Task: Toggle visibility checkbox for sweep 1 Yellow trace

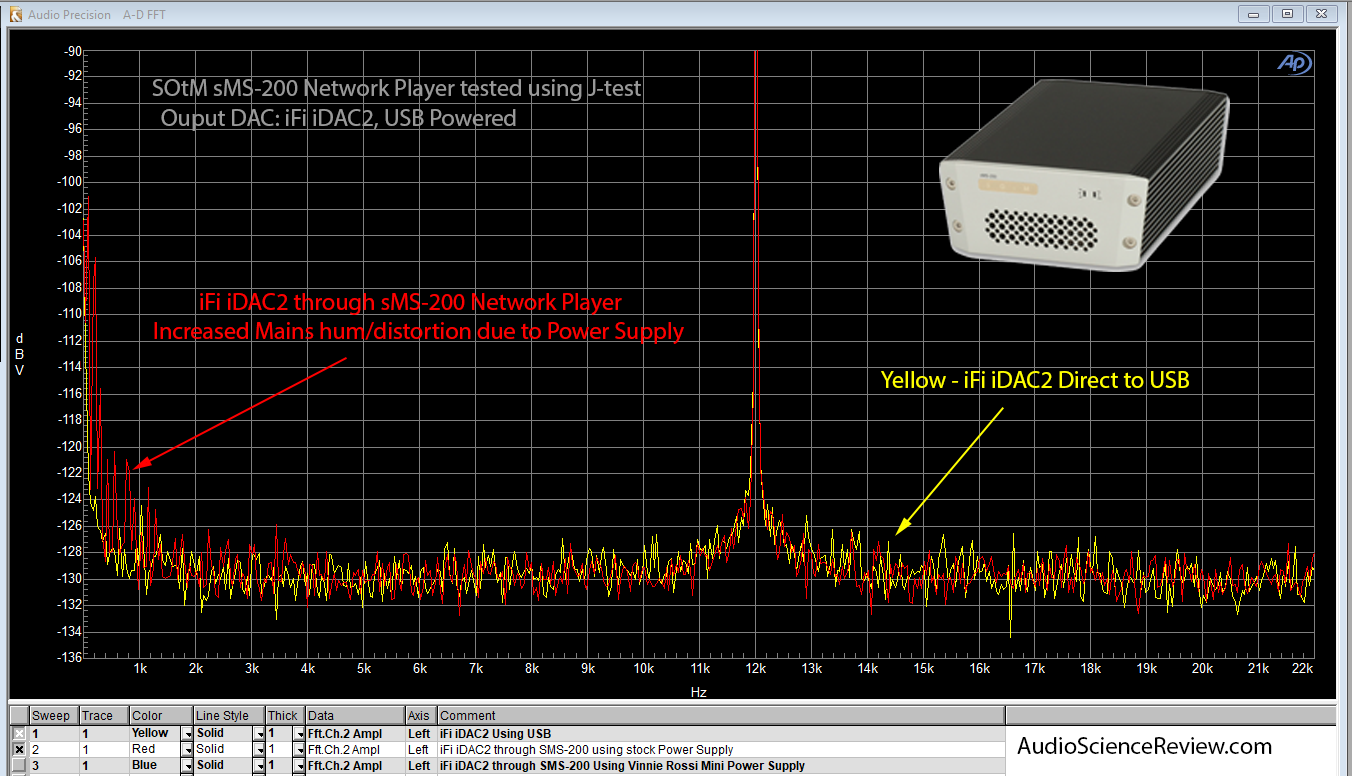Action: [18, 734]
